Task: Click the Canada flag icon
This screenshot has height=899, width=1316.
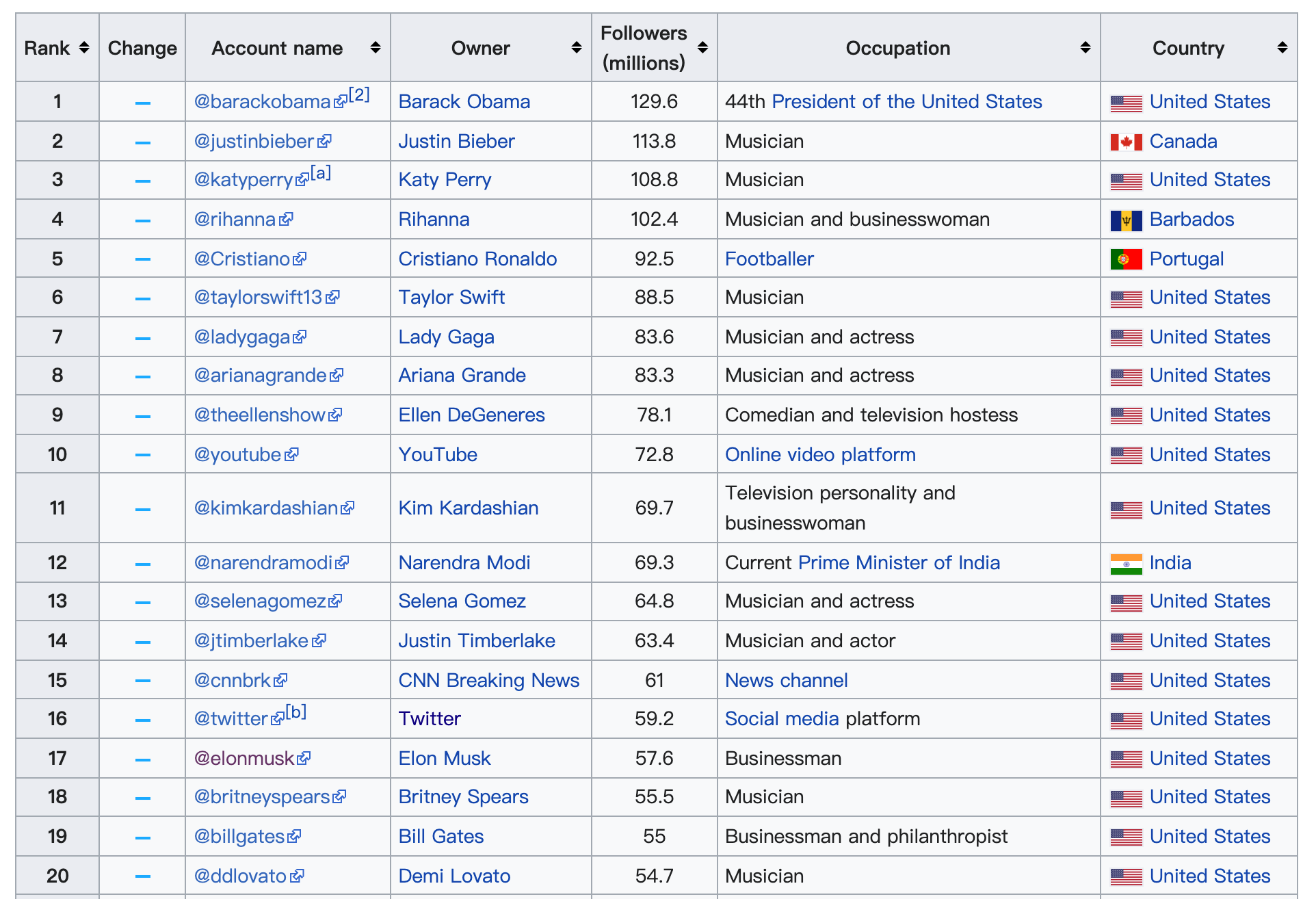Action: click(x=1125, y=142)
